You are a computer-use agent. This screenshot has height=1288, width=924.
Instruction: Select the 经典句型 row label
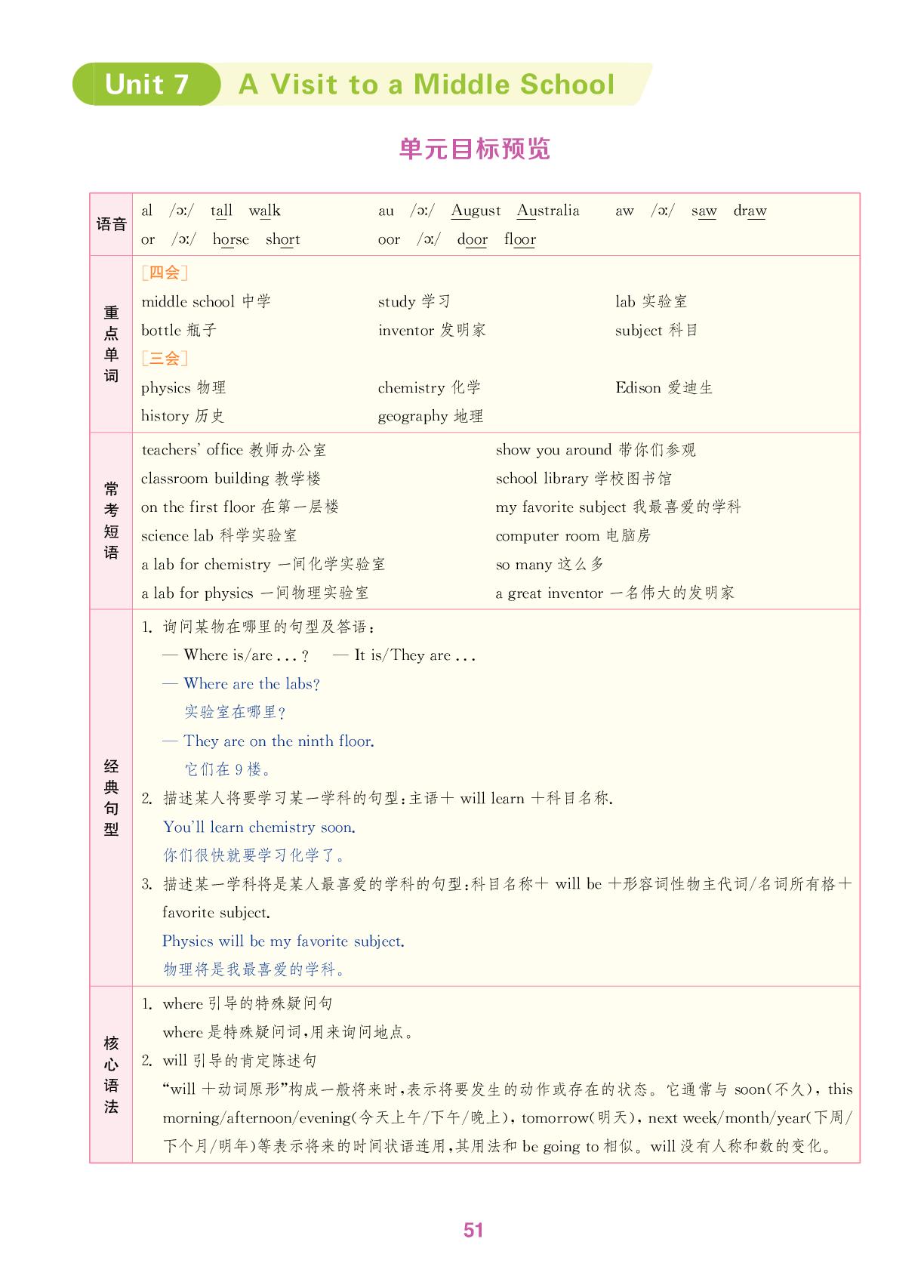point(112,797)
